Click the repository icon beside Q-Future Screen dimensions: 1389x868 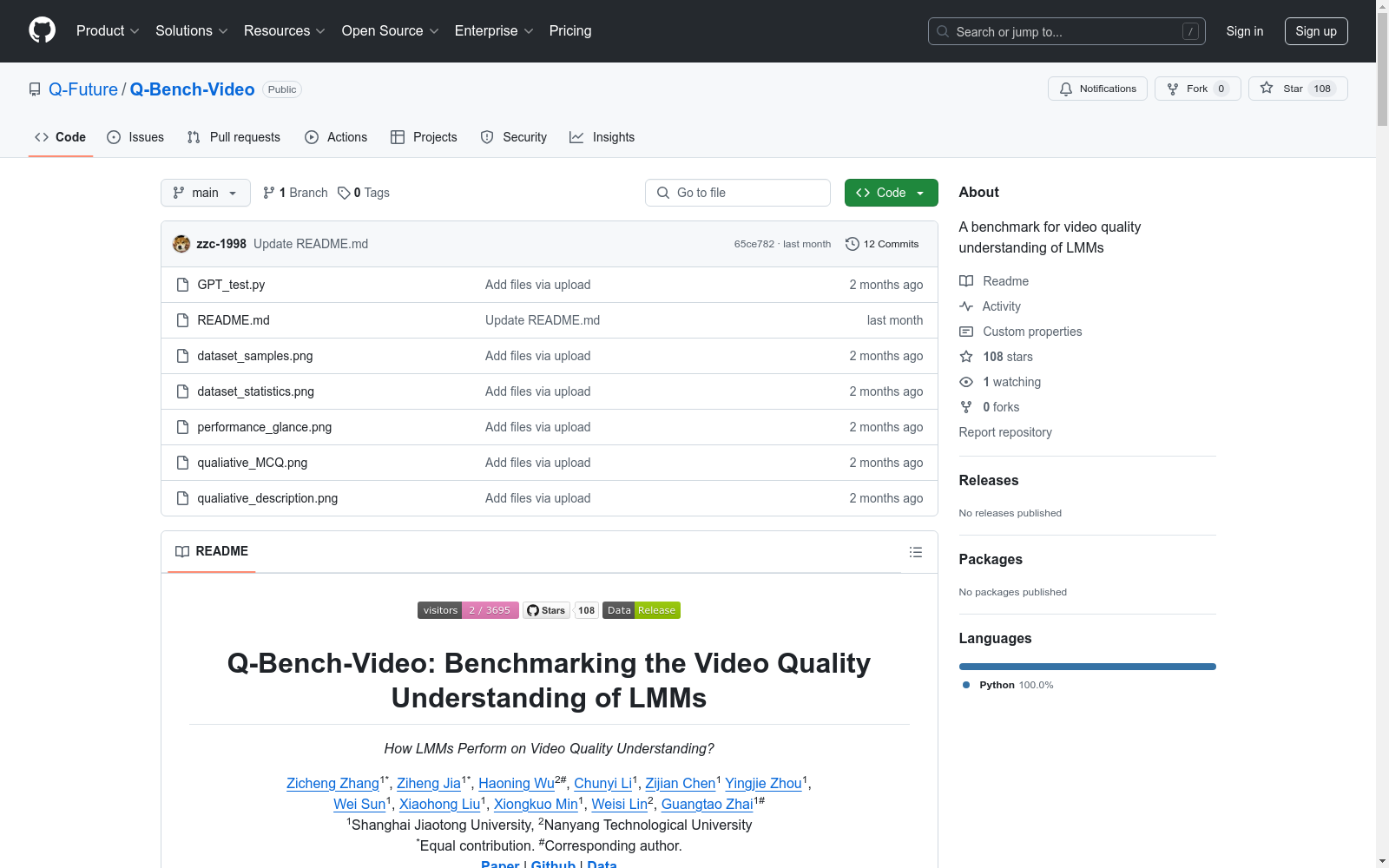pos(35,89)
